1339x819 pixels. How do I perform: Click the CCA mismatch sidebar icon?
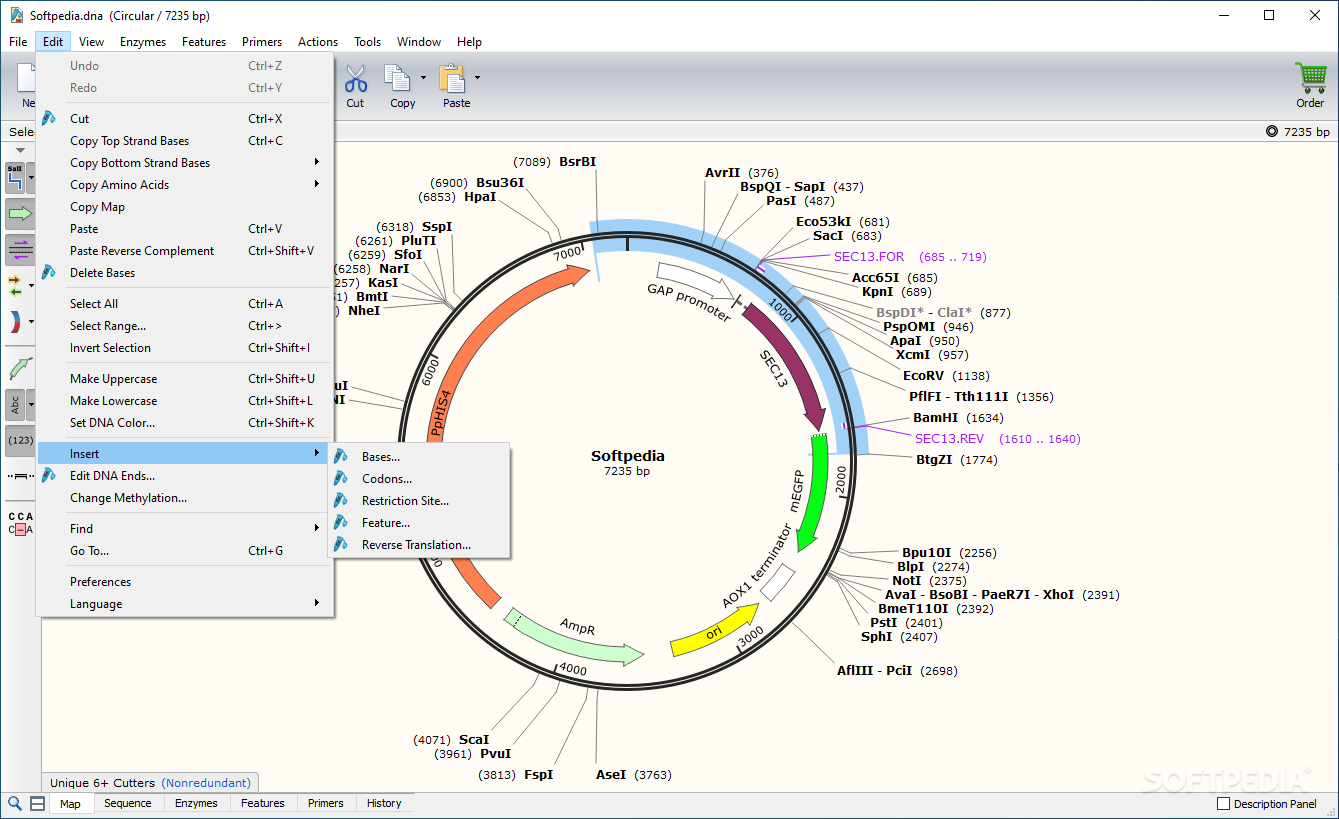(20, 523)
